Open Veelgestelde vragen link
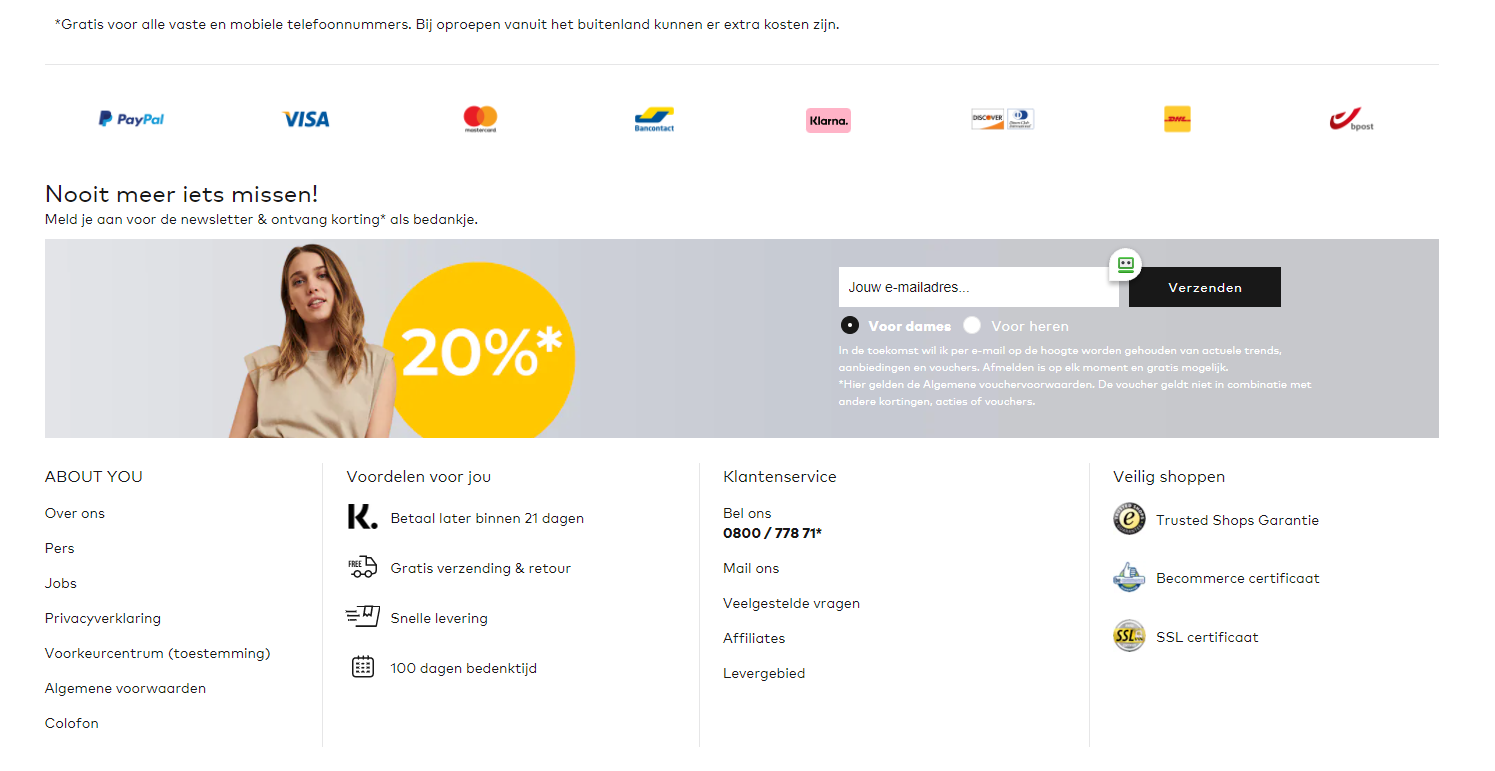The width and height of the screenshot is (1495, 771). (791, 603)
